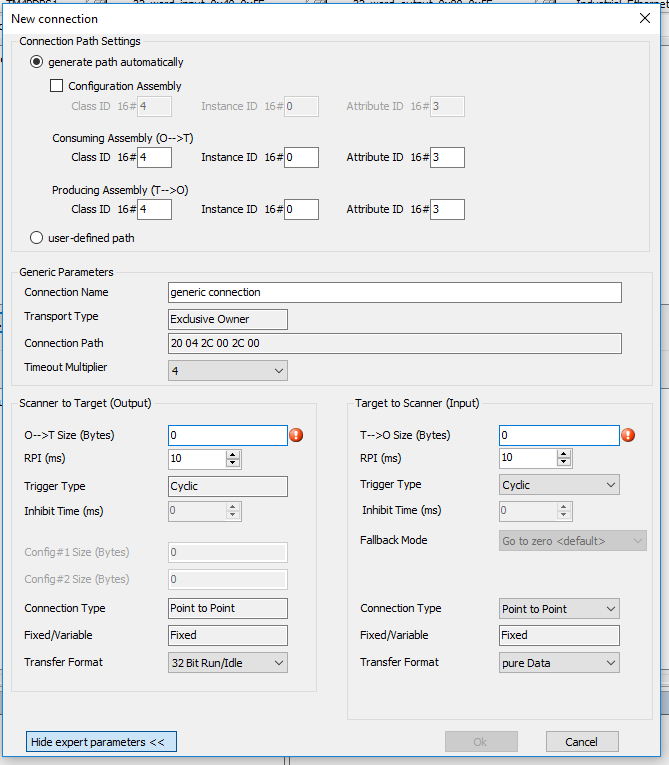
Task: Click the Cancel button
Action: pyautogui.click(x=581, y=741)
